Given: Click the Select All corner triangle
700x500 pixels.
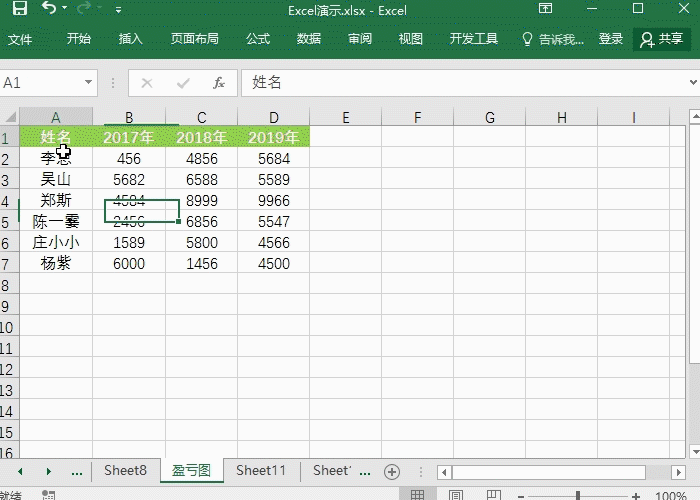Looking at the screenshot, I should [10, 117].
